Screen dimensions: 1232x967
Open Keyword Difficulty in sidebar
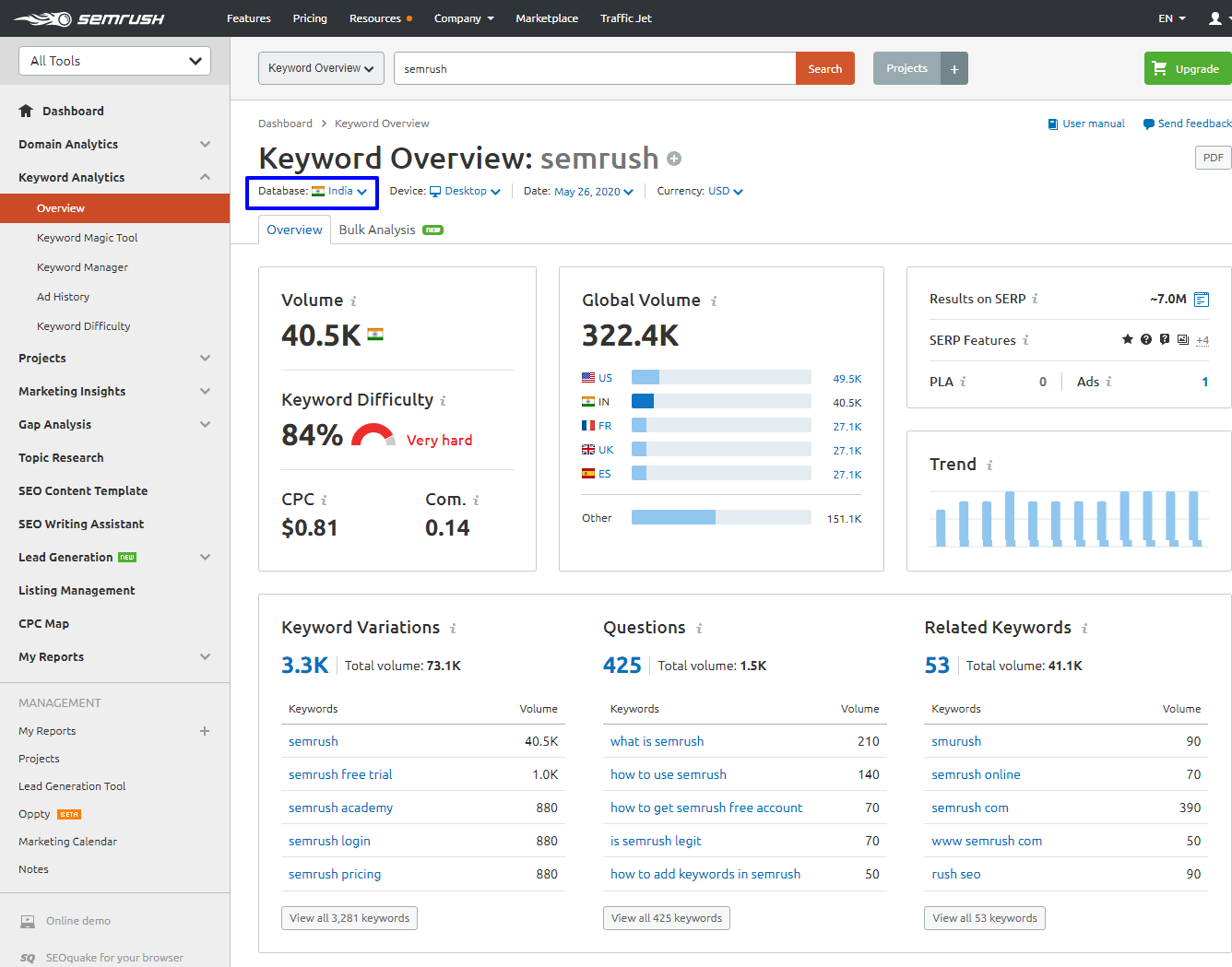tap(83, 326)
